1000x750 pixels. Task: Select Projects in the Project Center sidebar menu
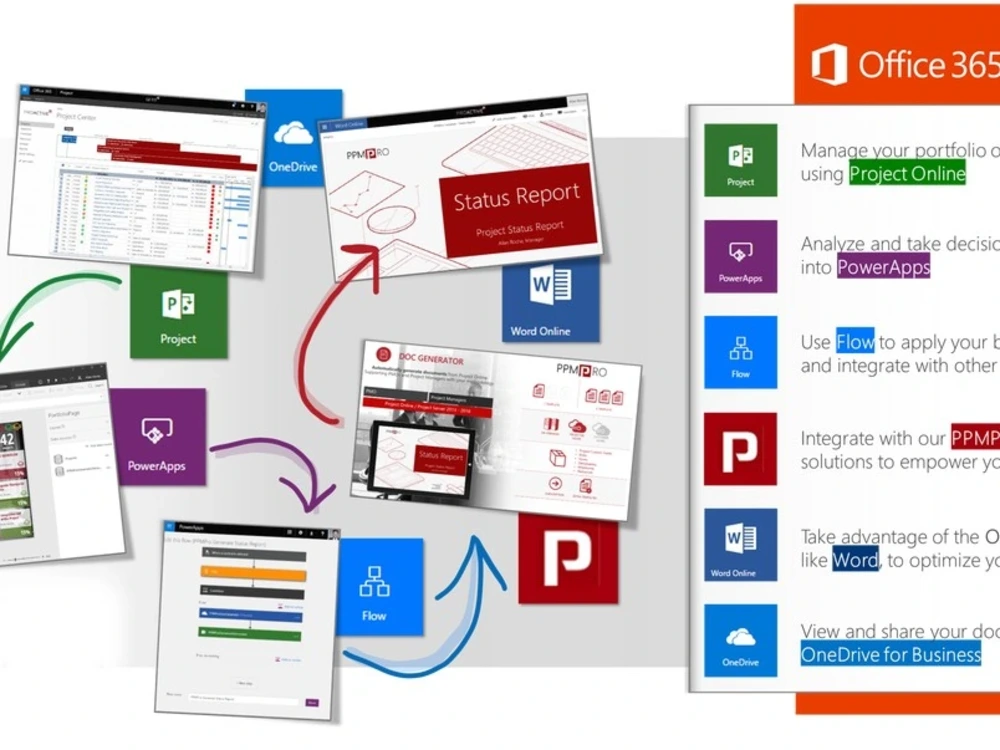tap(25, 123)
